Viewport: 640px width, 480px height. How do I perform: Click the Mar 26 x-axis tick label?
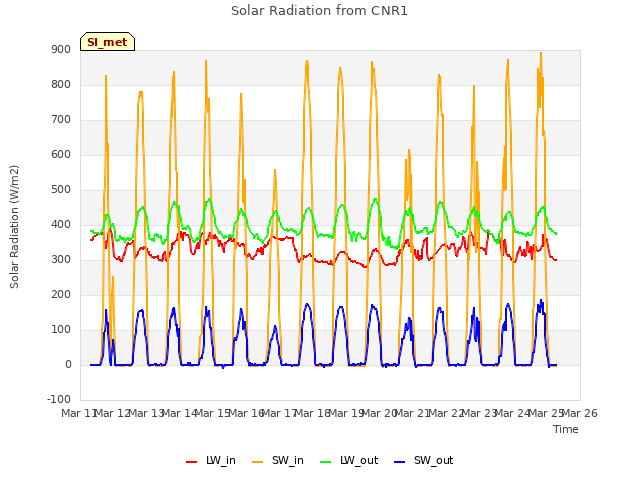(x=580, y=413)
